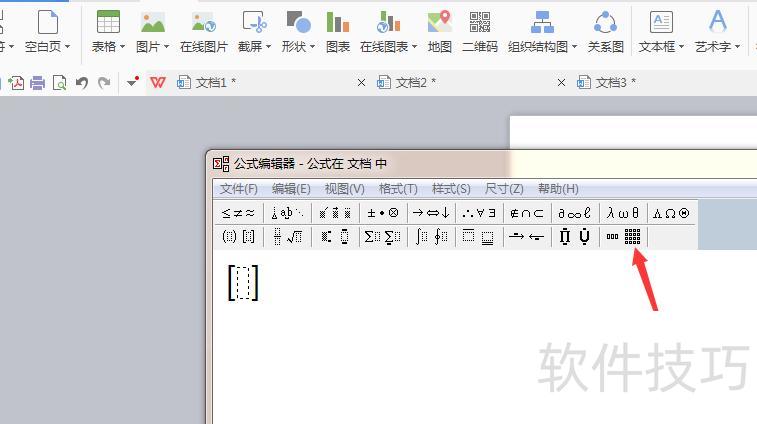Open spaces and ellipses palette
This screenshot has height=424, width=757.
click(x=287, y=213)
